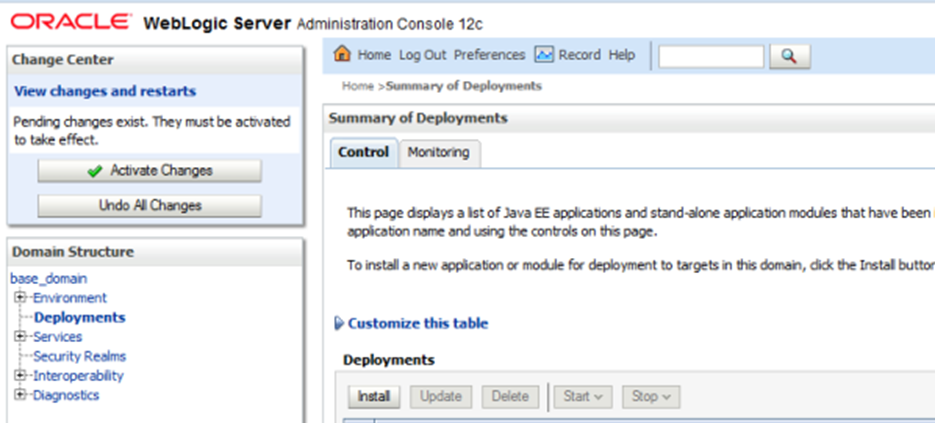Viewport: 935px width, 423px height.
Task: Click the Oracle logo
Action: click(72, 23)
